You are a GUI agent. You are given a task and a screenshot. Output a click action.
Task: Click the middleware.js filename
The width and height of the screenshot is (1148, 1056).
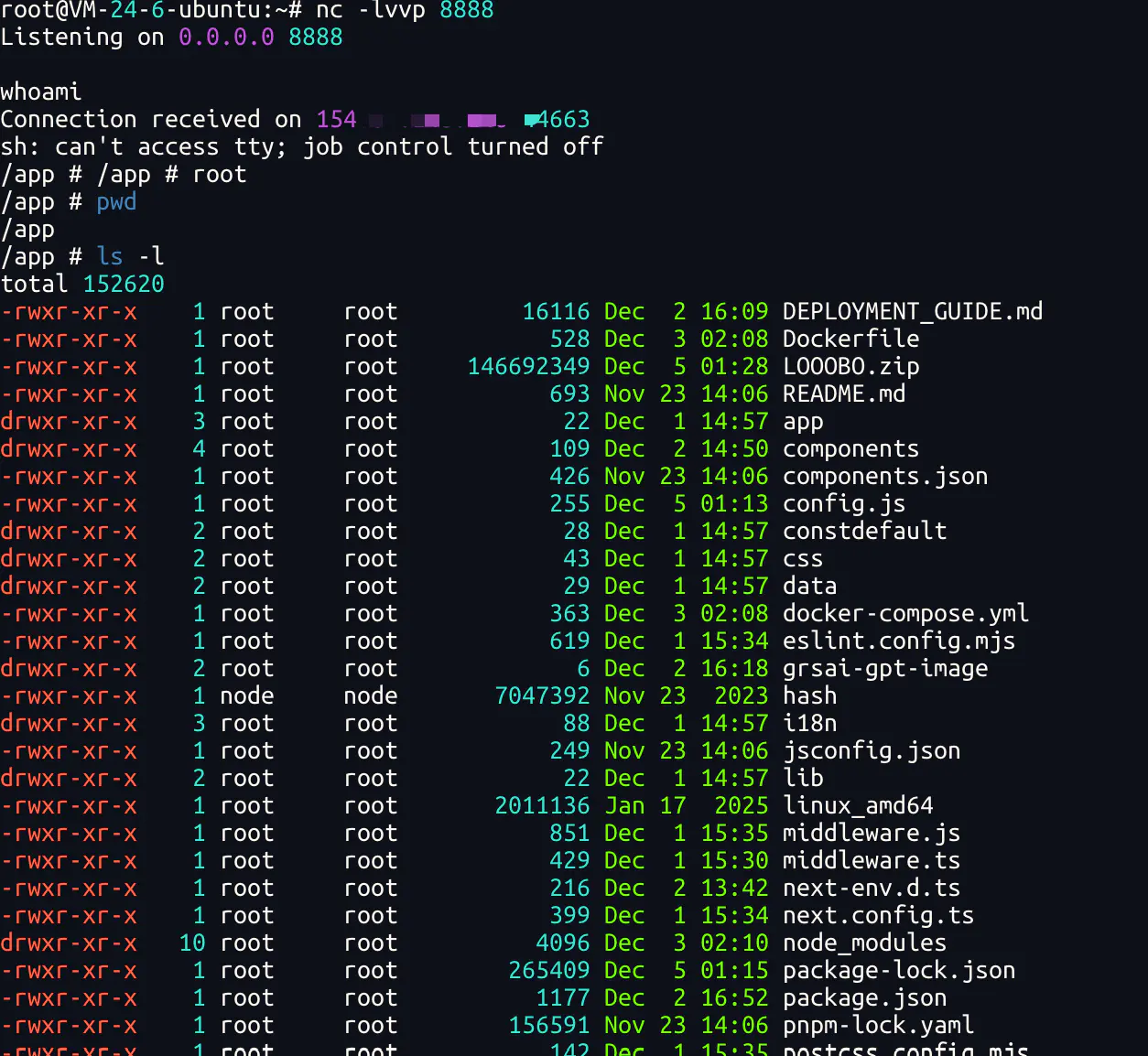pyautogui.click(x=871, y=834)
